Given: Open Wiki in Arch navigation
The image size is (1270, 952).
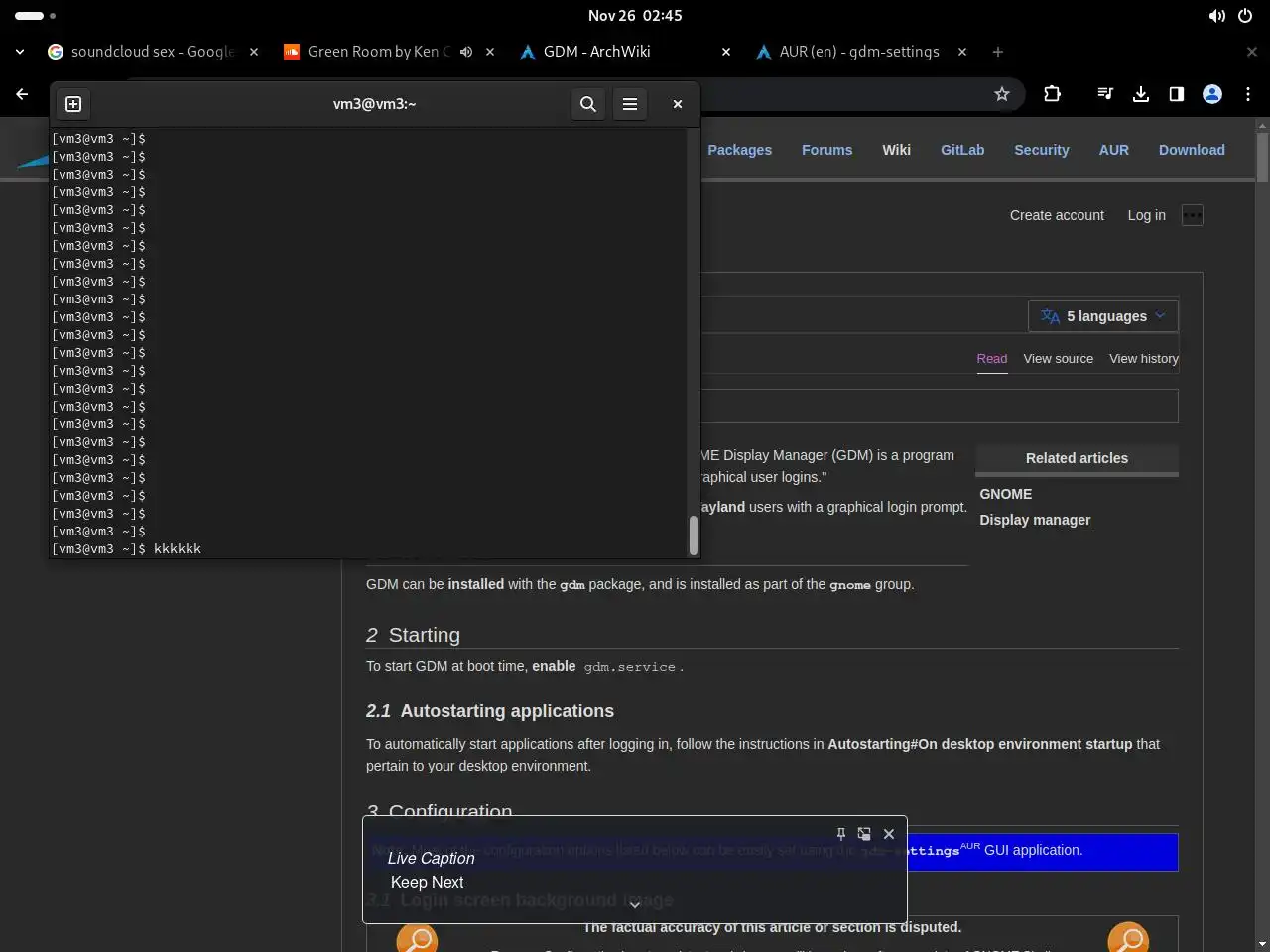Looking at the screenshot, I should (x=897, y=150).
